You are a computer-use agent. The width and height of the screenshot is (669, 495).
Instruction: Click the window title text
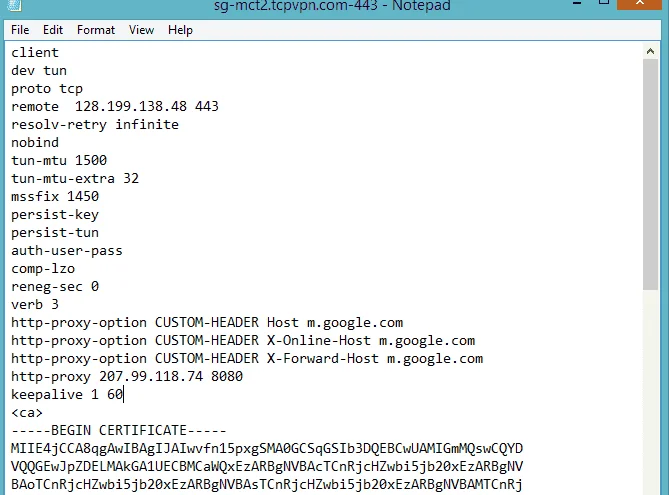(332, 6)
